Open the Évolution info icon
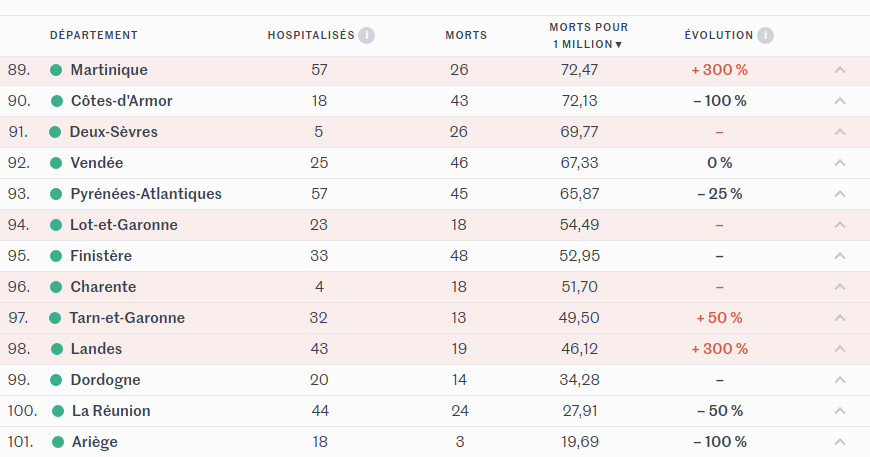The height and width of the screenshot is (457, 870). pyautogui.click(x=765, y=35)
